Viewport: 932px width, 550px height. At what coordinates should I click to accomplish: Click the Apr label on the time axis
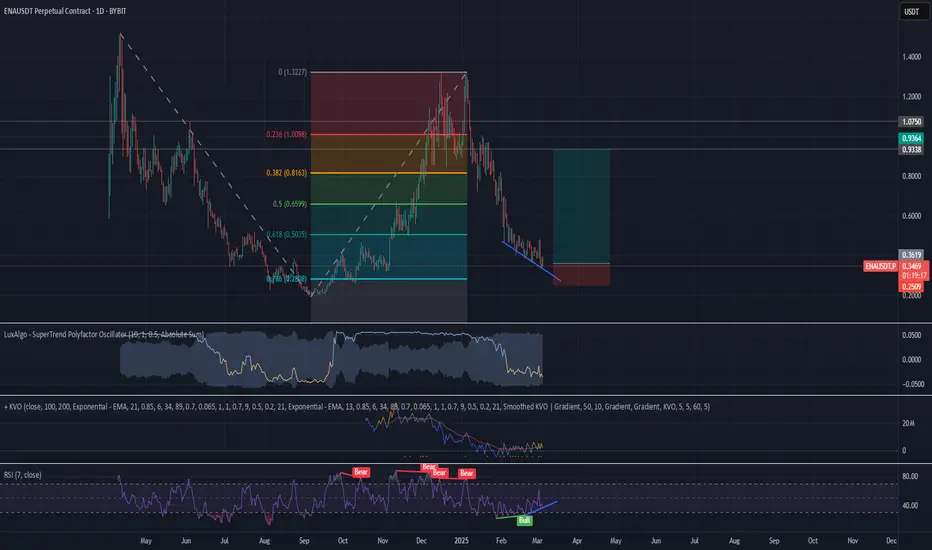(577, 541)
